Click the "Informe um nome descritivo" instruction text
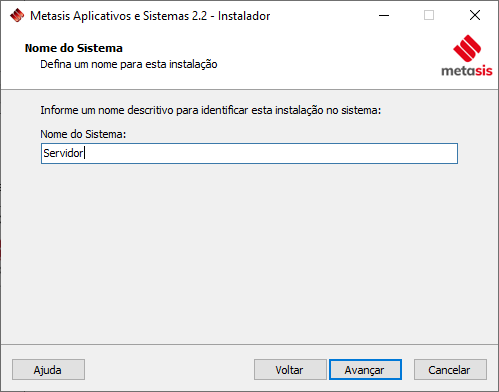The image size is (499, 392). 210,110
